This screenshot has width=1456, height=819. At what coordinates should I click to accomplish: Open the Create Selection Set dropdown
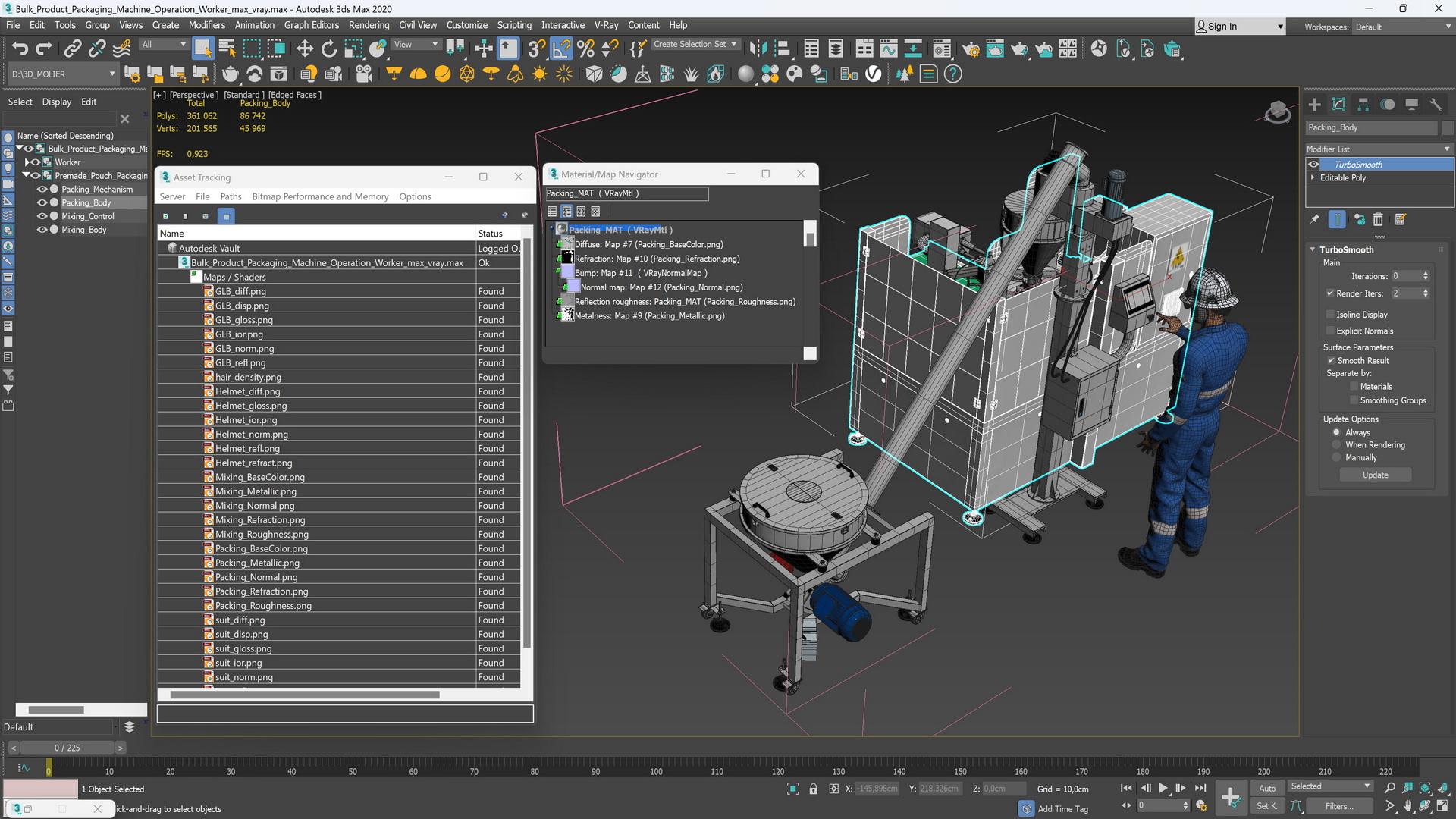(x=695, y=45)
